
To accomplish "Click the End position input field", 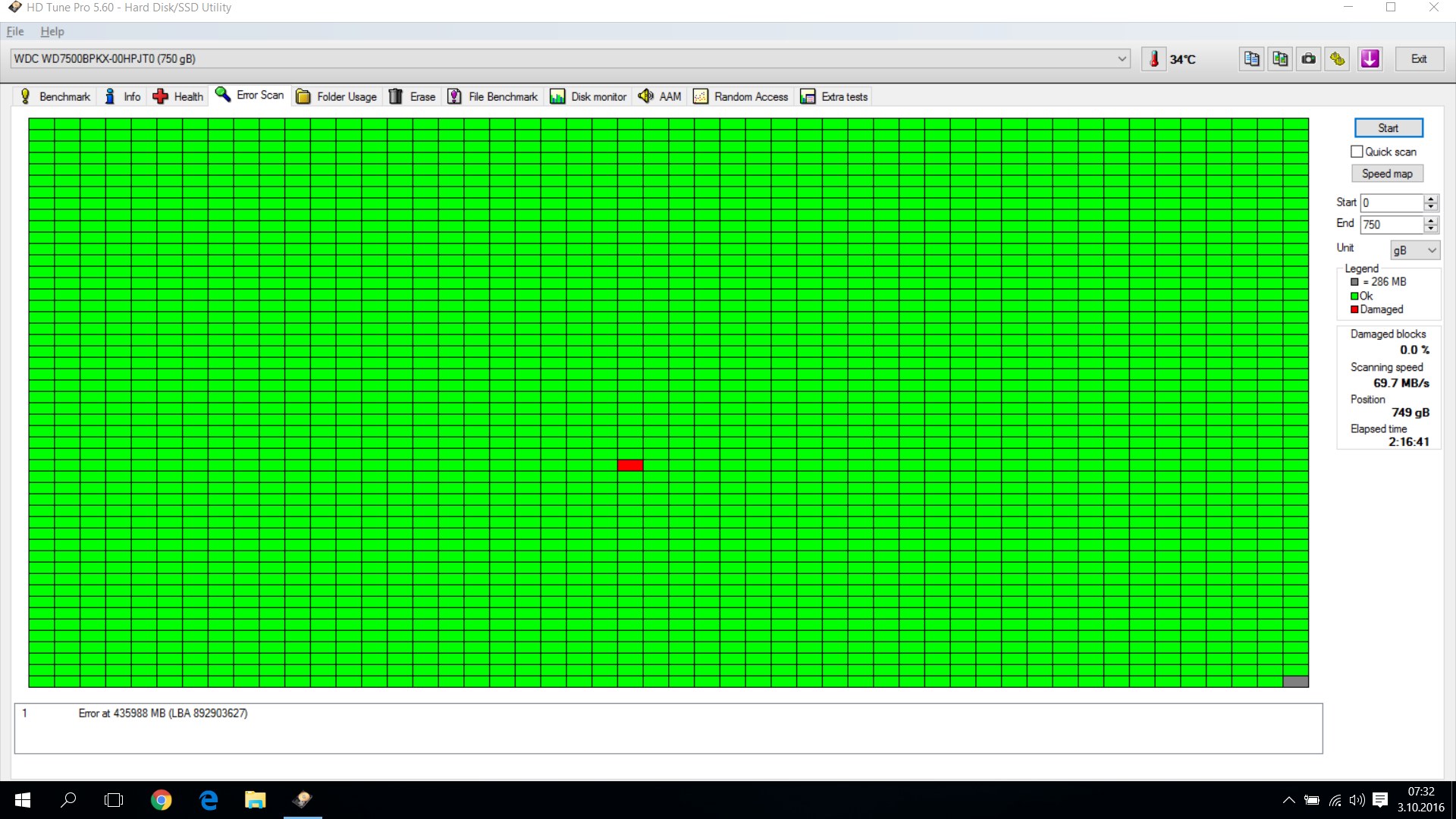I will (x=1392, y=224).
